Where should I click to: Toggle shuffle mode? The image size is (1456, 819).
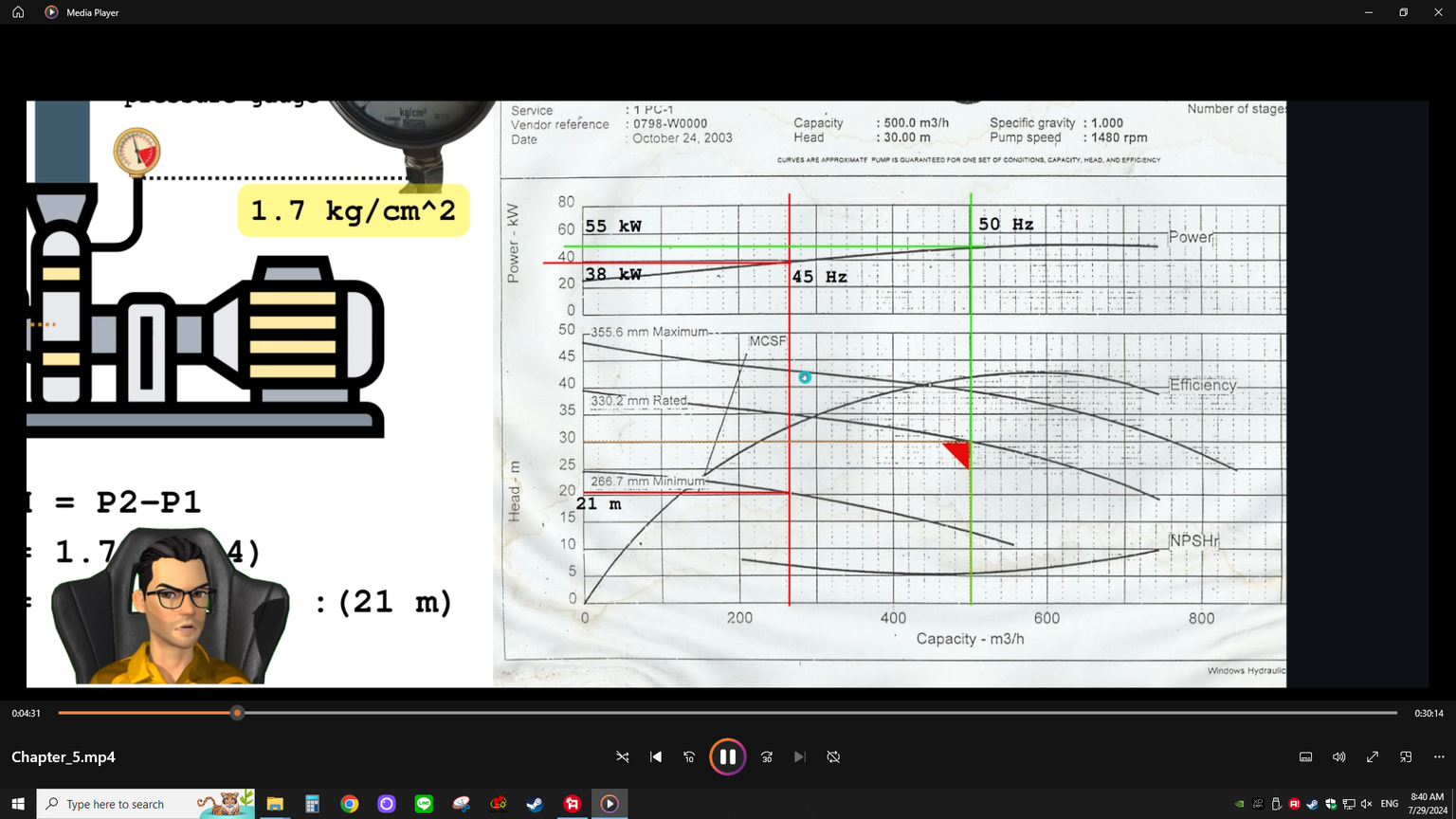[x=622, y=756]
